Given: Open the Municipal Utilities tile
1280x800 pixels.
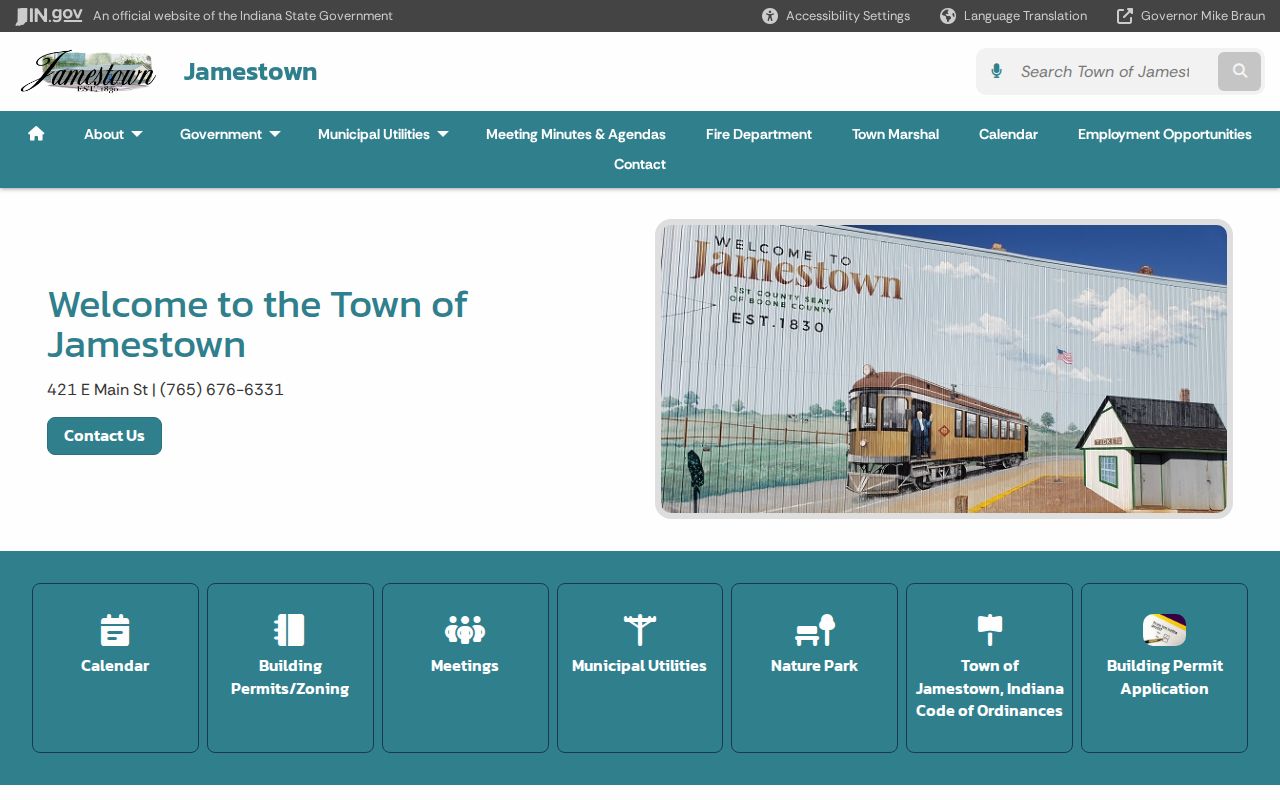Looking at the screenshot, I should point(640,668).
